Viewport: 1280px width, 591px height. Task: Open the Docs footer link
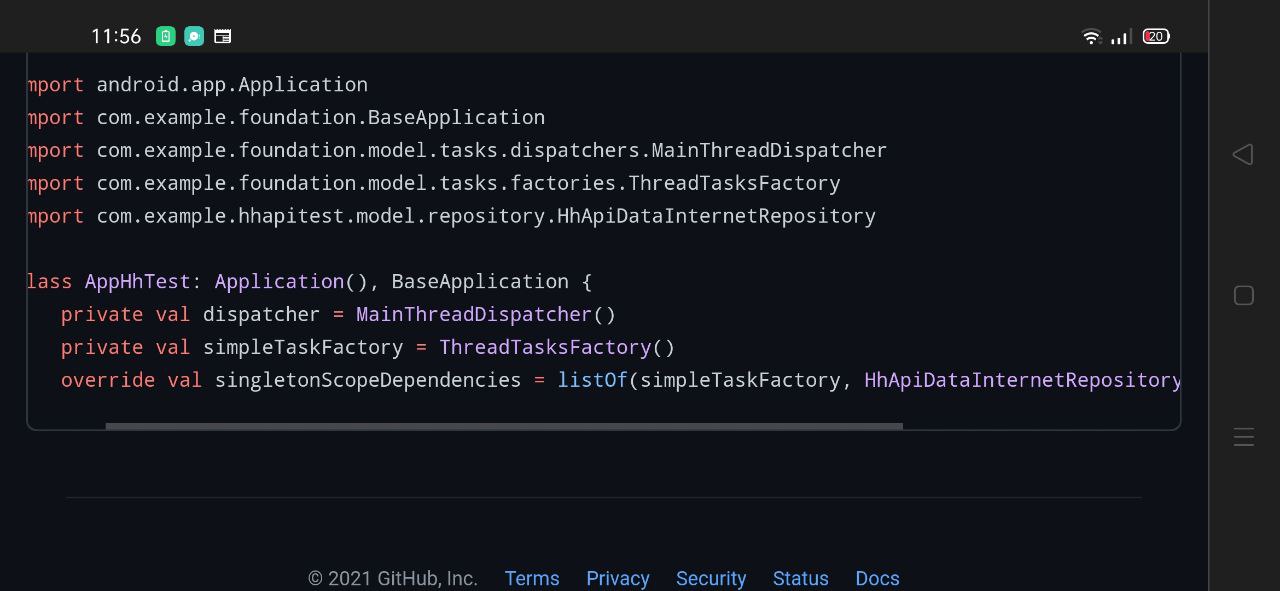point(878,578)
